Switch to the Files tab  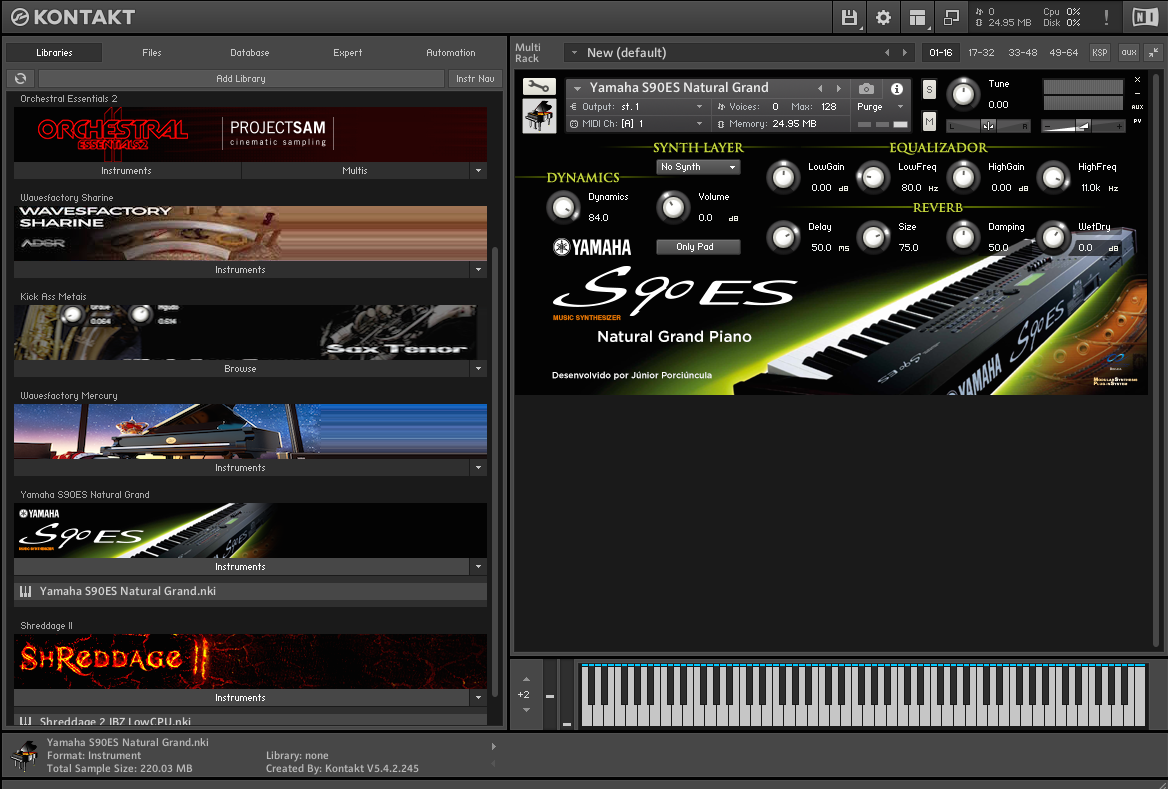(x=152, y=53)
